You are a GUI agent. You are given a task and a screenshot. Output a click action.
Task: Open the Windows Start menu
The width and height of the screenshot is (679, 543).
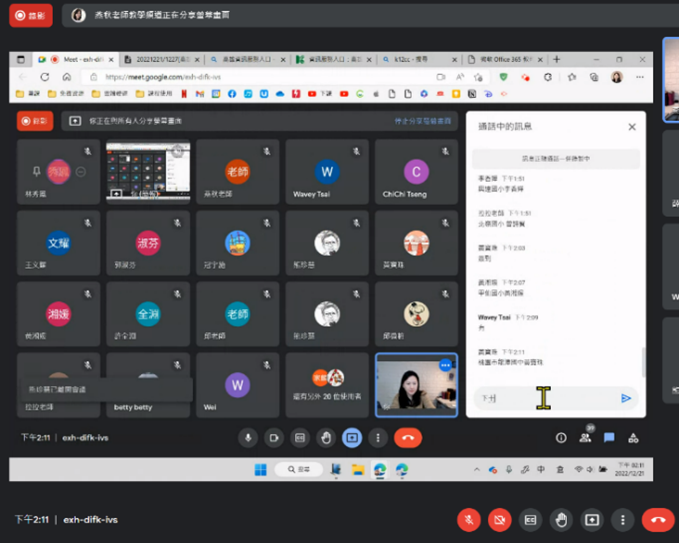click(261, 470)
